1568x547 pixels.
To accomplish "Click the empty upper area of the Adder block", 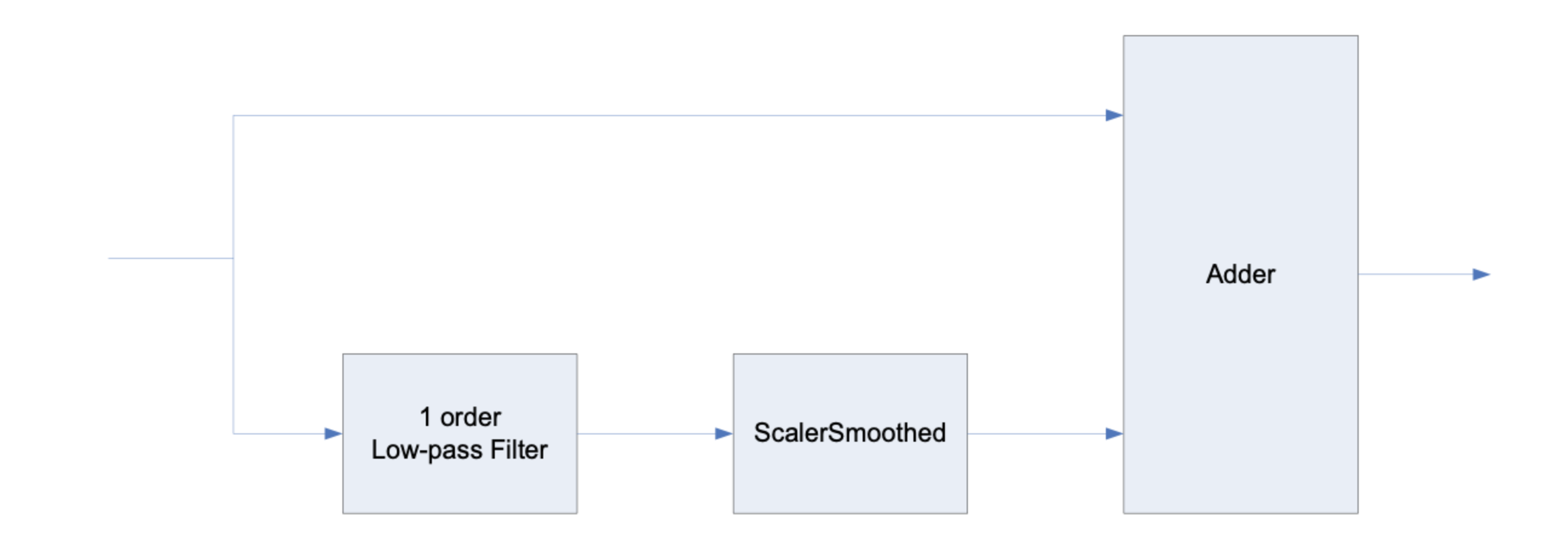I will click(x=1241, y=122).
